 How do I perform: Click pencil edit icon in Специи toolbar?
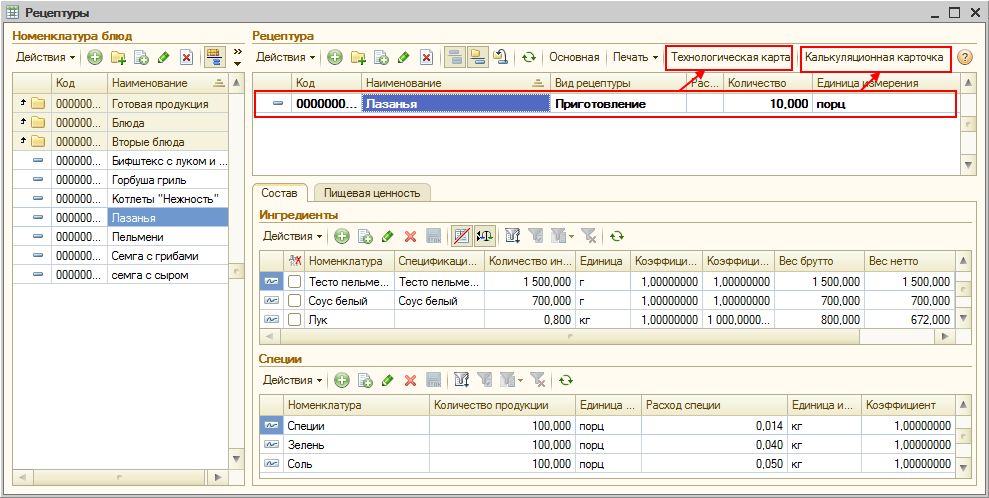pos(387,380)
